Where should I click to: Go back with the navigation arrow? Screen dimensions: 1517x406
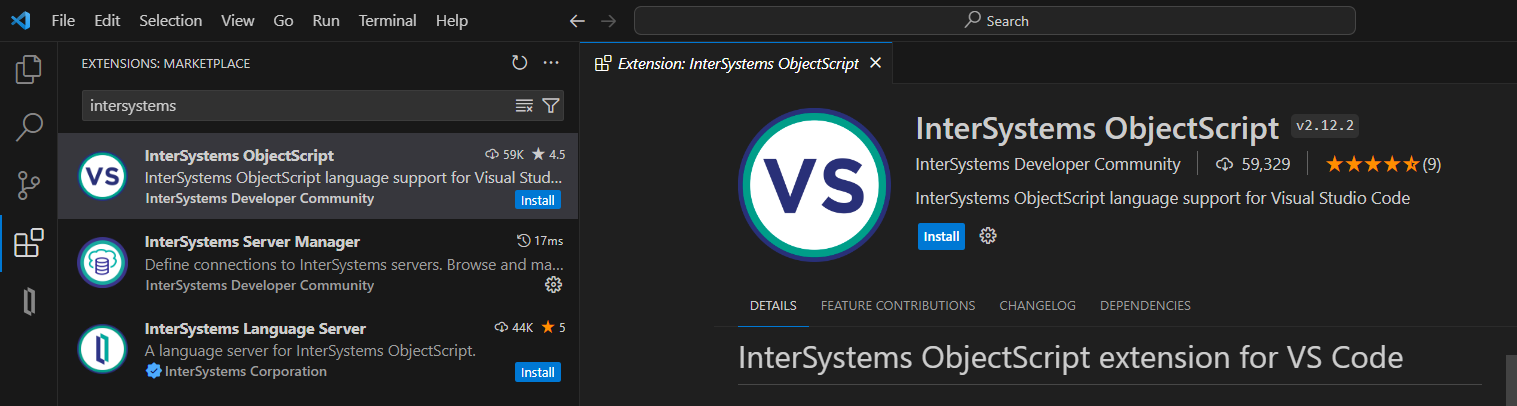point(577,20)
